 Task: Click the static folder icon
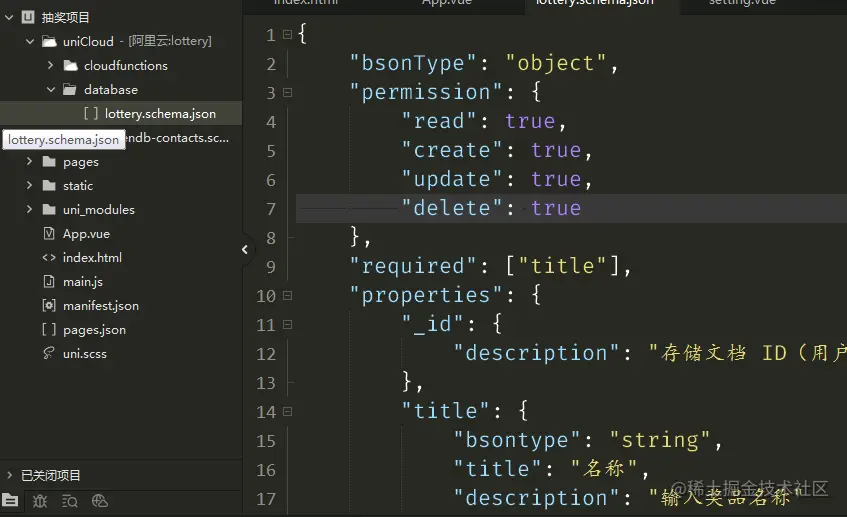coord(49,185)
